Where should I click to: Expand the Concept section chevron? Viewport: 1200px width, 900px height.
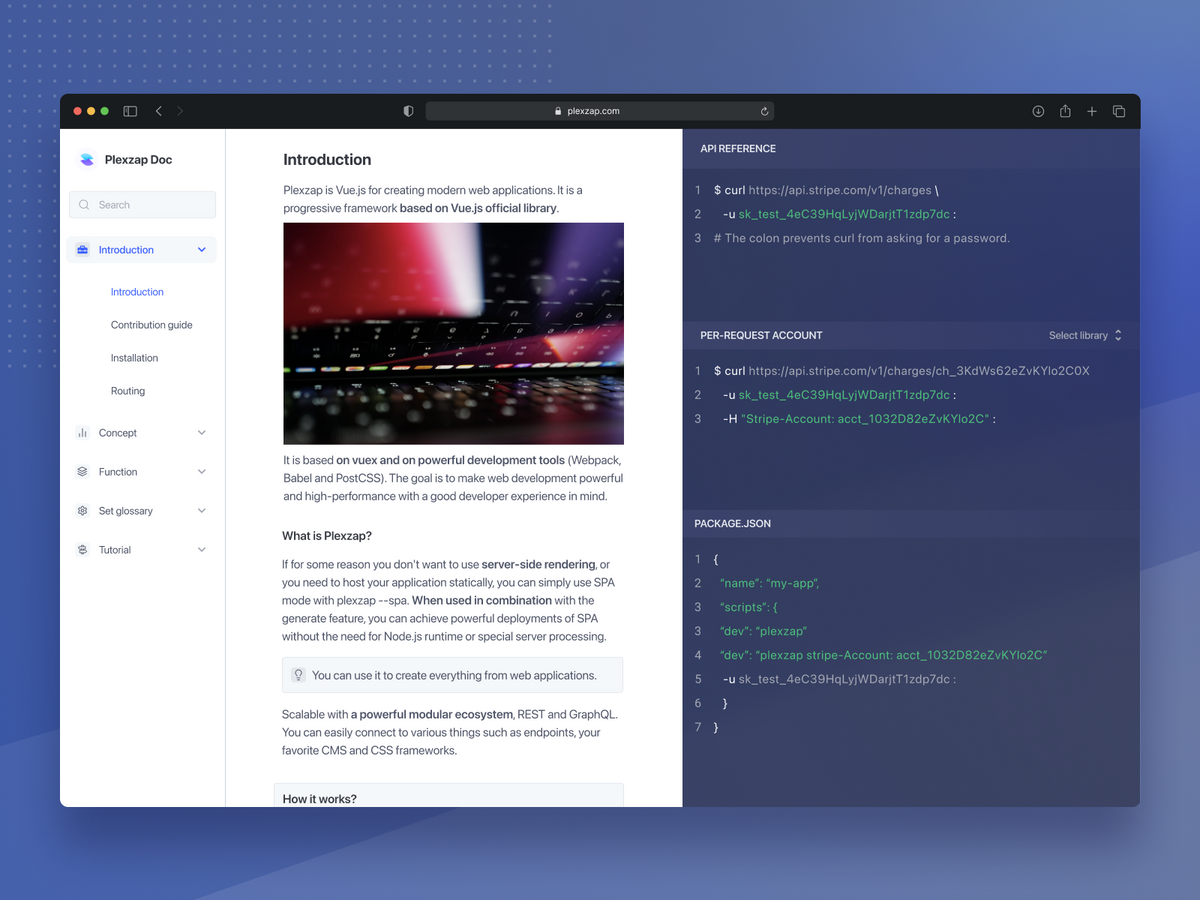pyautogui.click(x=202, y=433)
